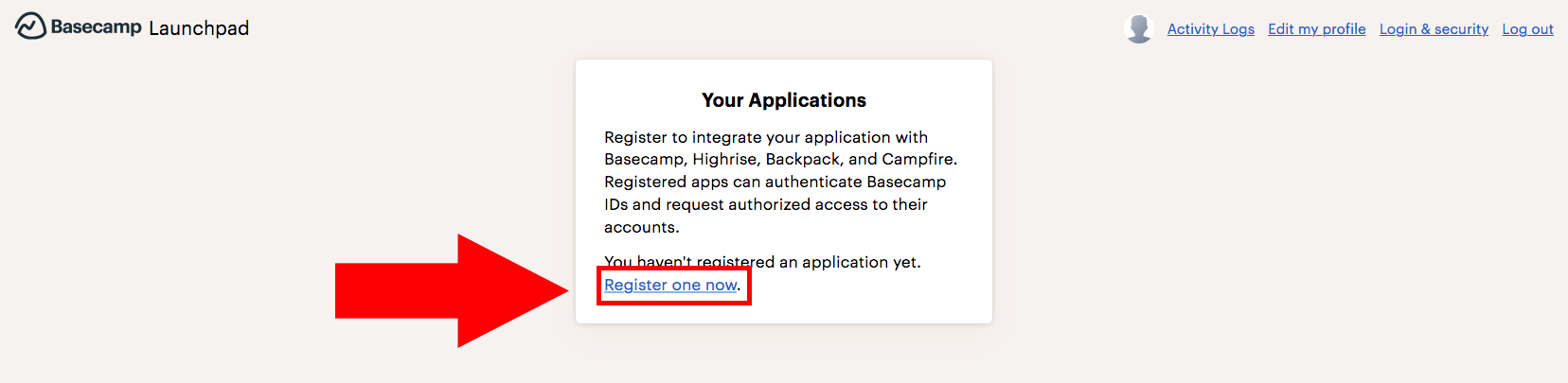This screenshot has width=1568, height=383.
Task: Click the Basecamp wordmark text
Action: 96,26
